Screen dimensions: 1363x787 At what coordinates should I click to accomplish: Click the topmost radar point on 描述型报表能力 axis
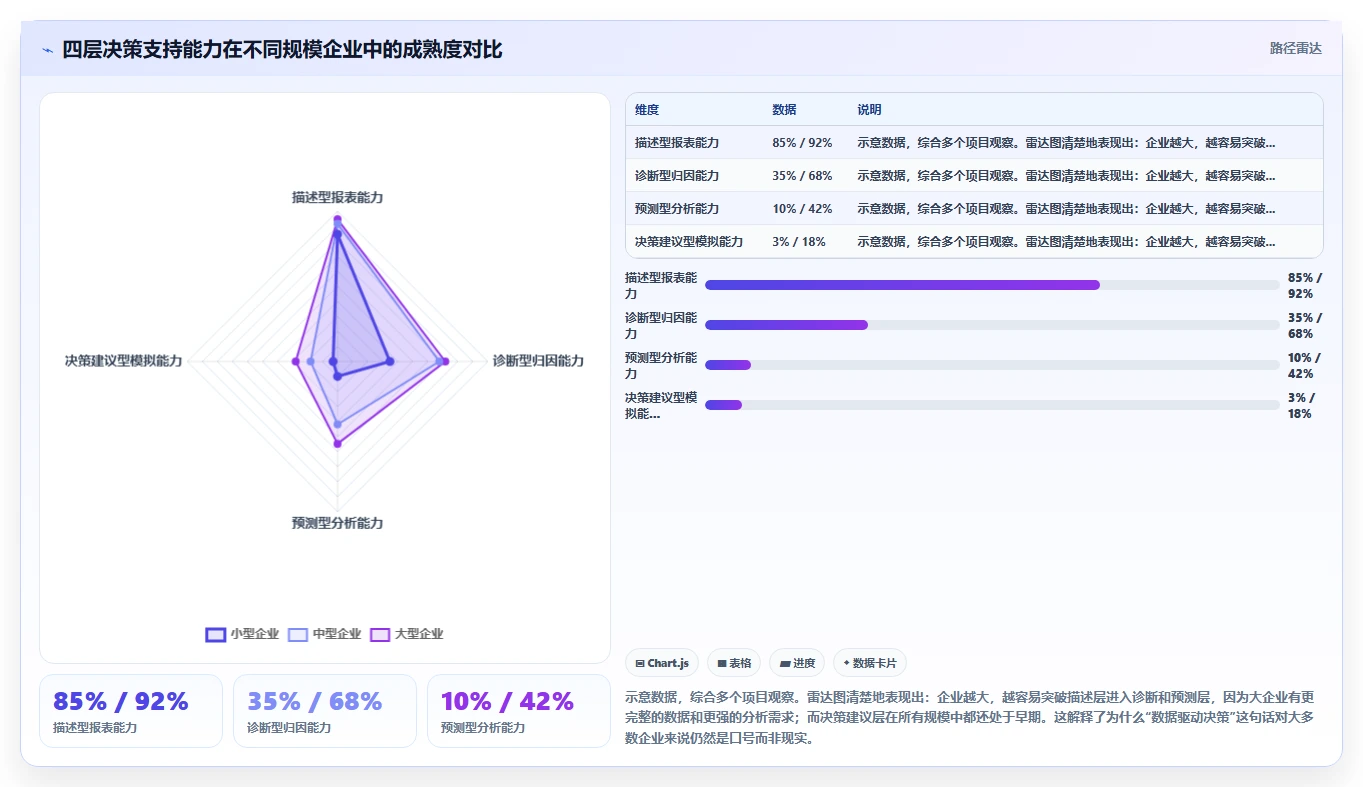tap(338, 219)
